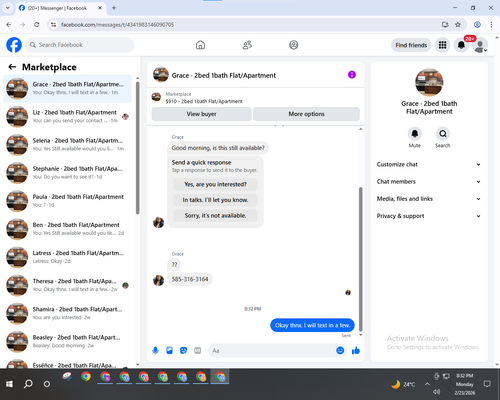Open the account profile avatar menu
Image resolution: width=500 pixels, height=400 pixels.
(x=480, y=46)
